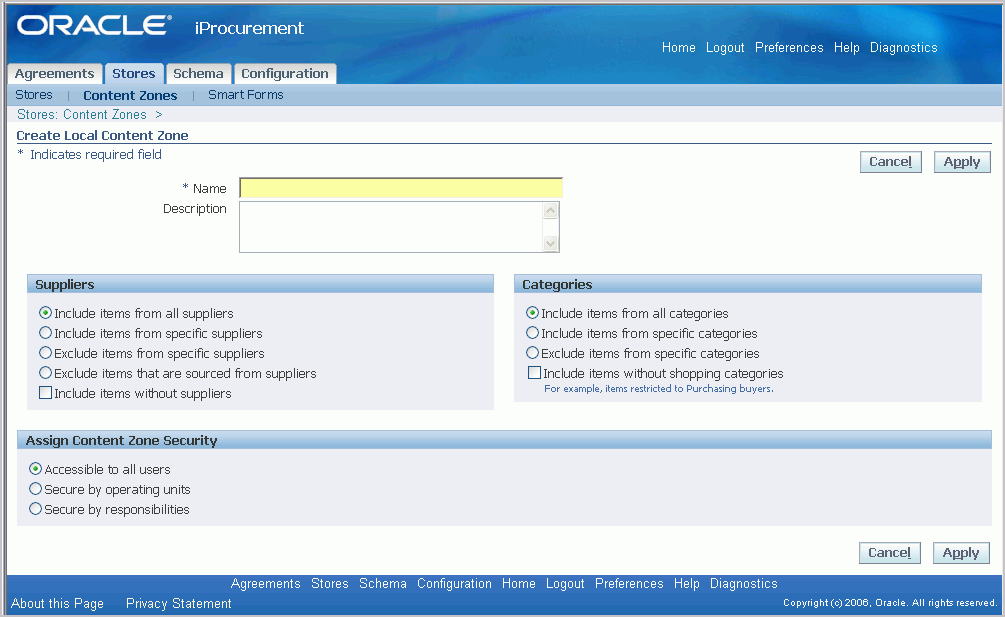Click the footer Stores link
This screenshot has width=1005, height=617.
point(329,584)
